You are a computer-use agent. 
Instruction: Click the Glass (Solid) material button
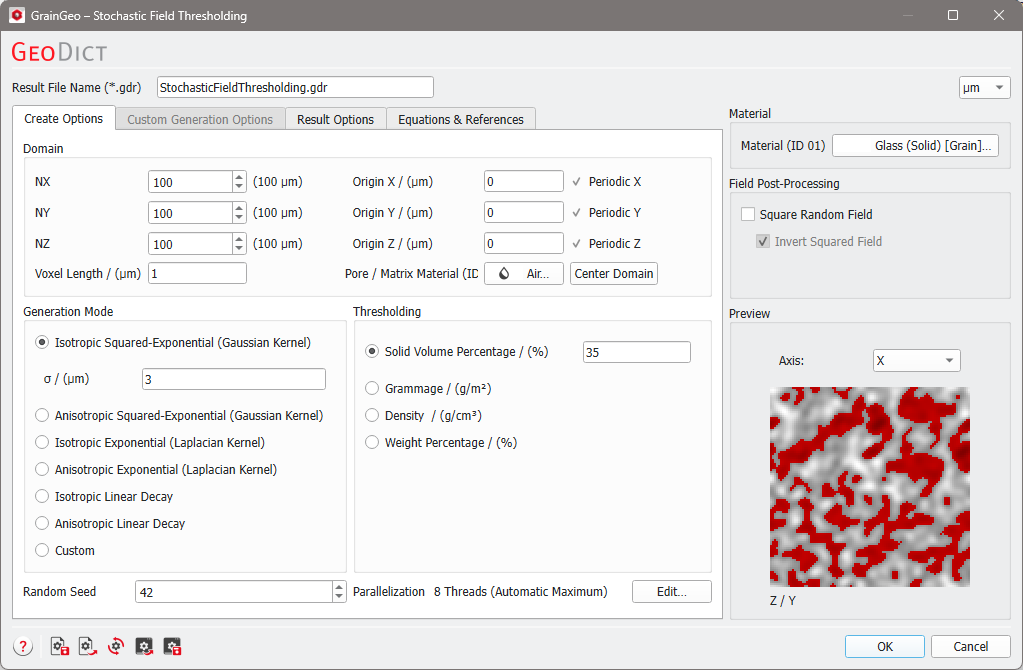coord(915,146)
